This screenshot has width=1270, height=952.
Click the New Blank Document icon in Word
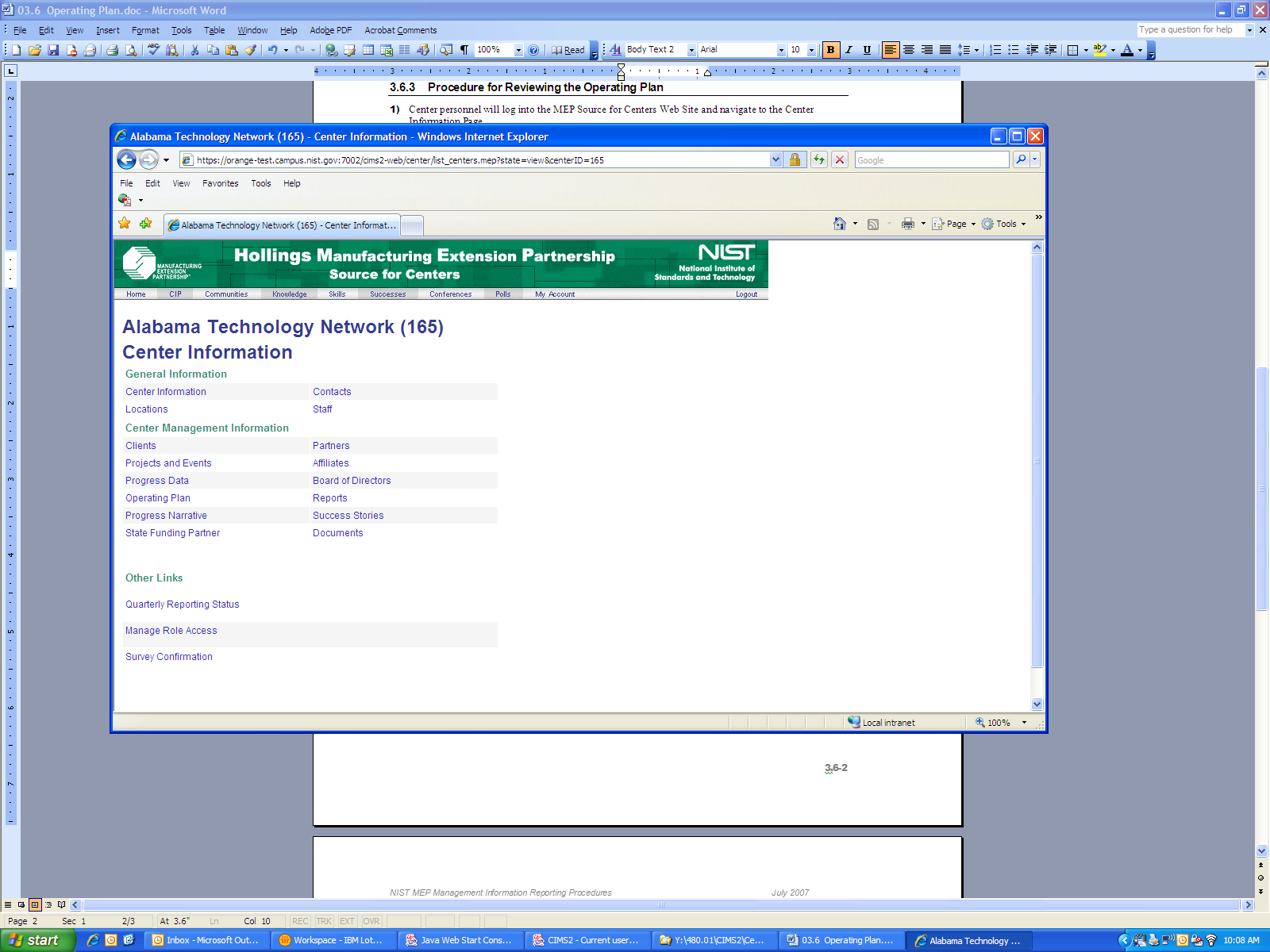click(16, 50)
